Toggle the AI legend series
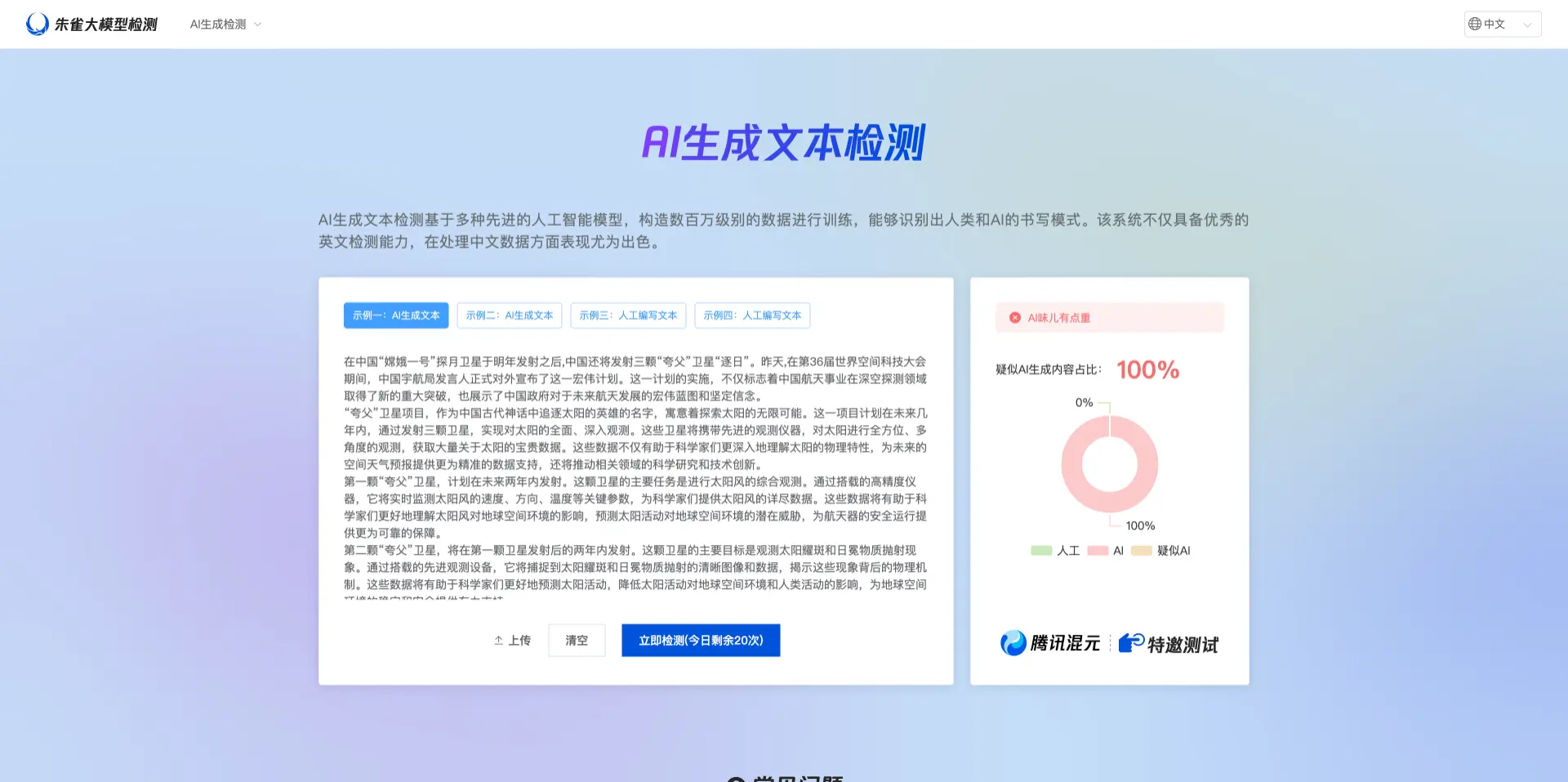Image resolution: width=1568 pixels, height=782 pixels. [1106, 551]
